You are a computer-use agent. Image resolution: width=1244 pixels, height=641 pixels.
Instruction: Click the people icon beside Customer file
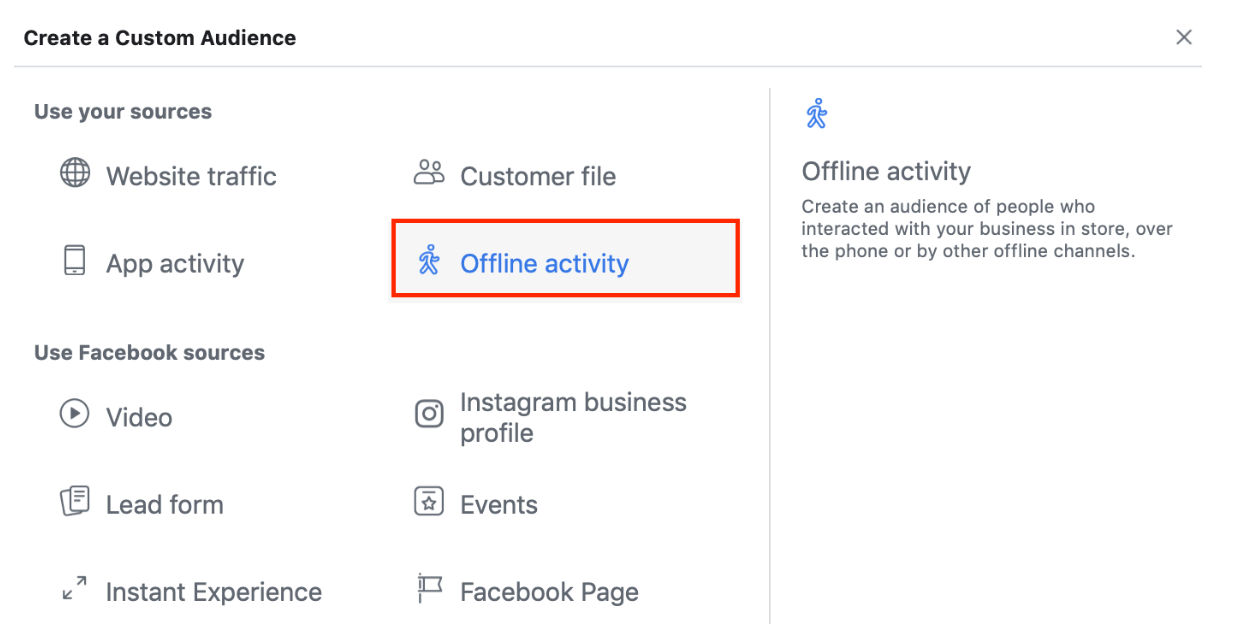coord(428,173)
